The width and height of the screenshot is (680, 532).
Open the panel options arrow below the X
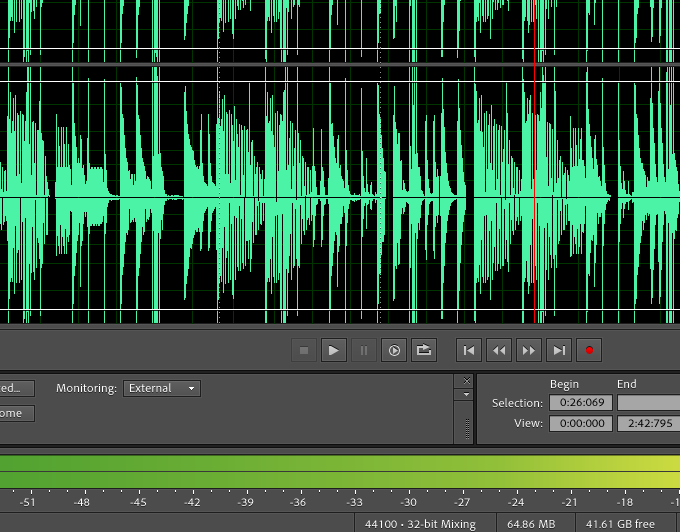(467, 395)
